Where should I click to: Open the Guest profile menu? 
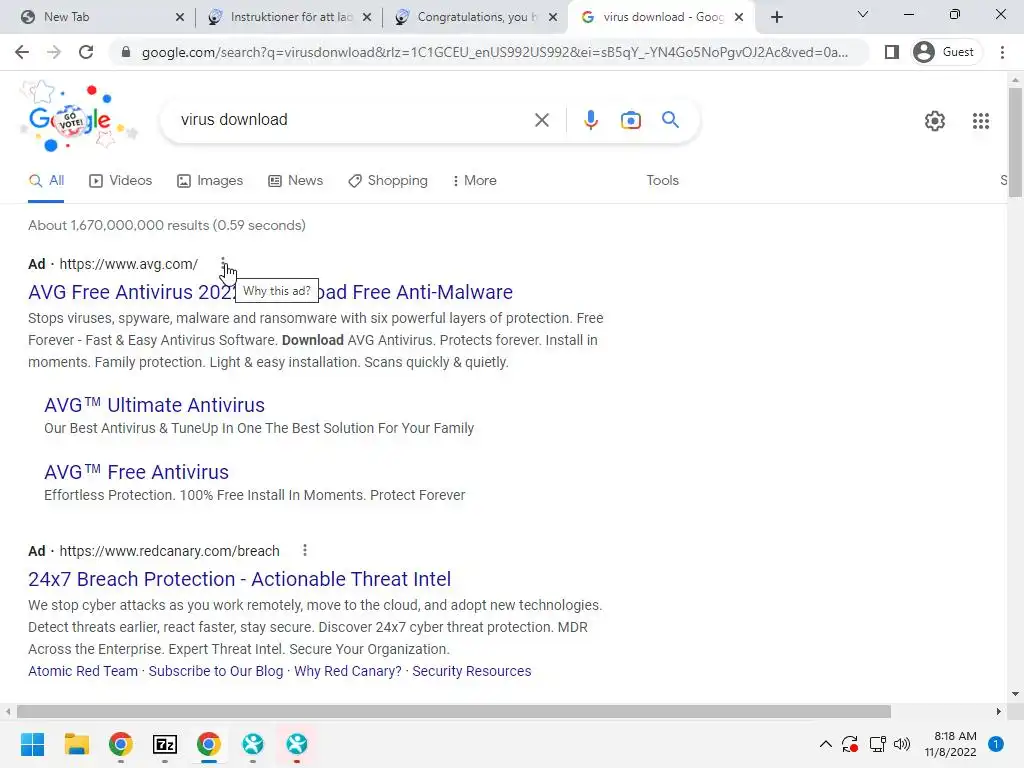coord(946,52)
